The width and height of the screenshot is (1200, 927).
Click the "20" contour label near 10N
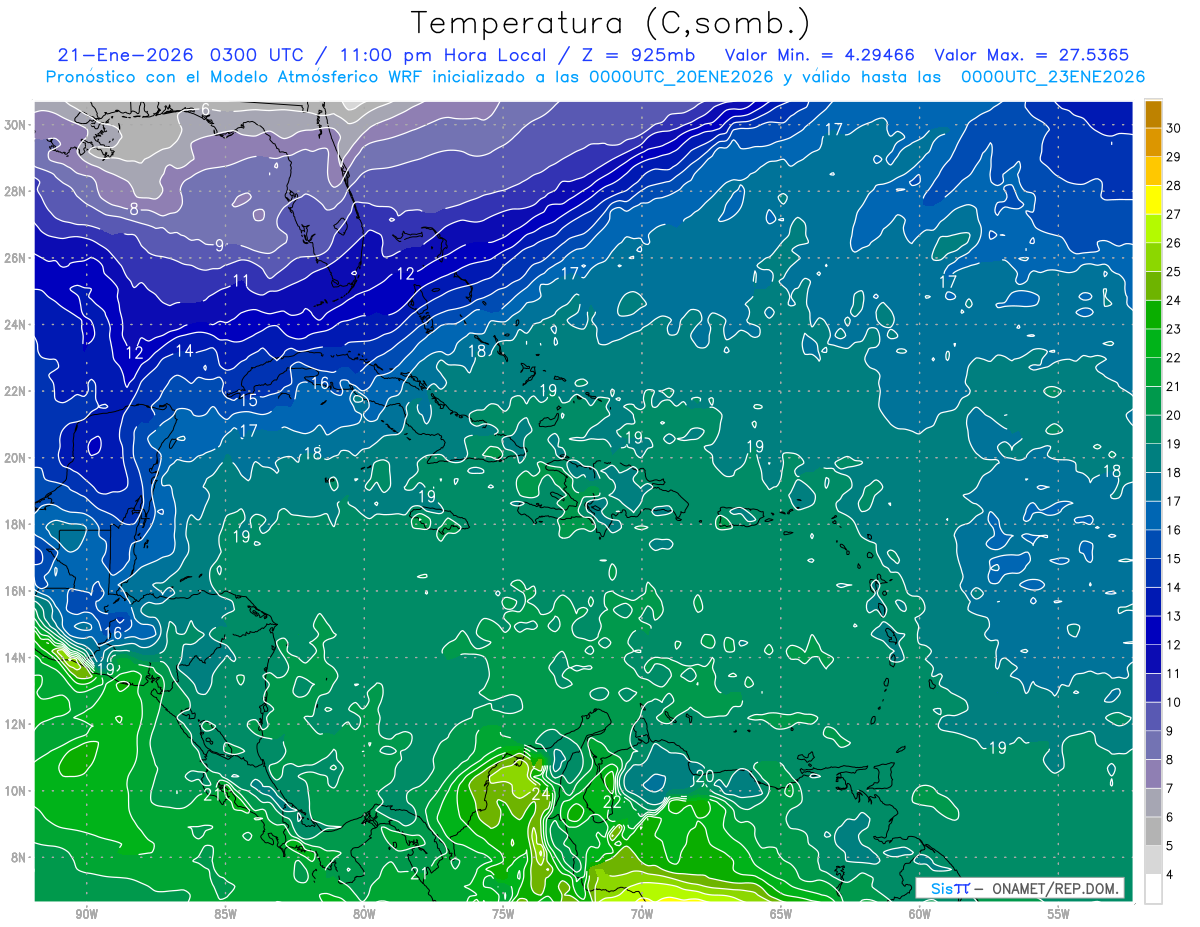[x=704, y=775]
